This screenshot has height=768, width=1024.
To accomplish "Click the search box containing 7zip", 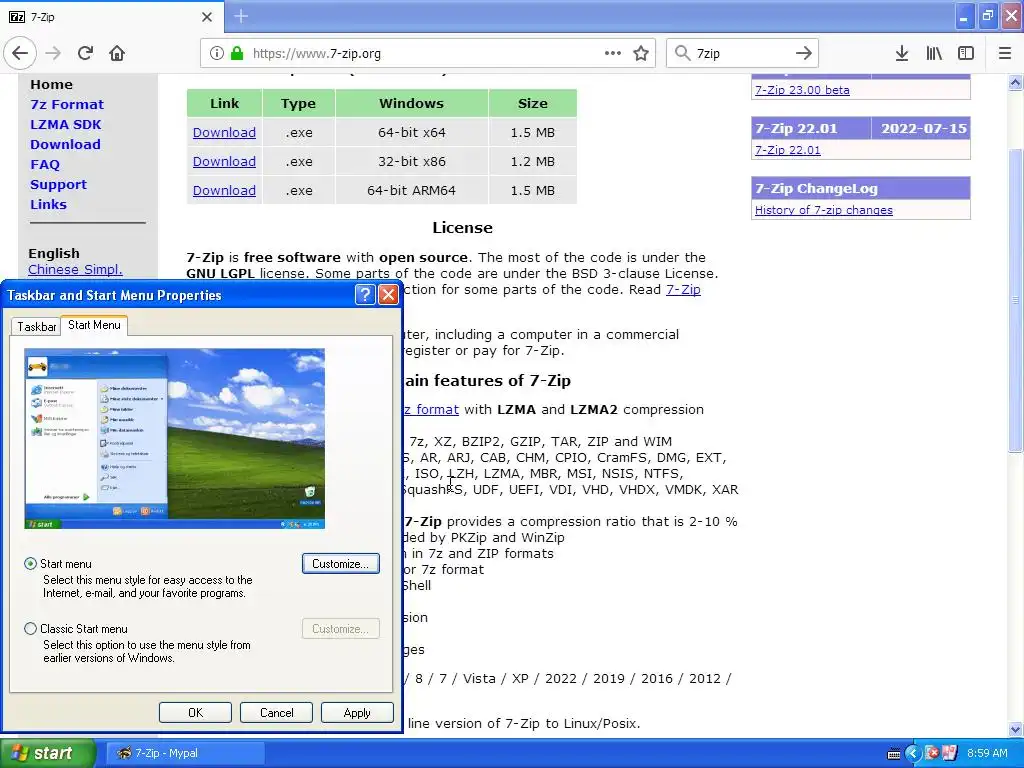I will 741,53.
